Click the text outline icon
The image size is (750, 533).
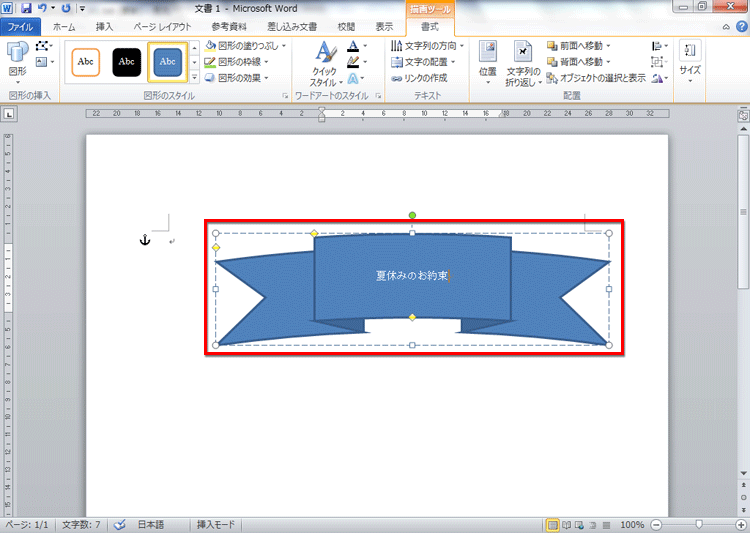[353, 62]
